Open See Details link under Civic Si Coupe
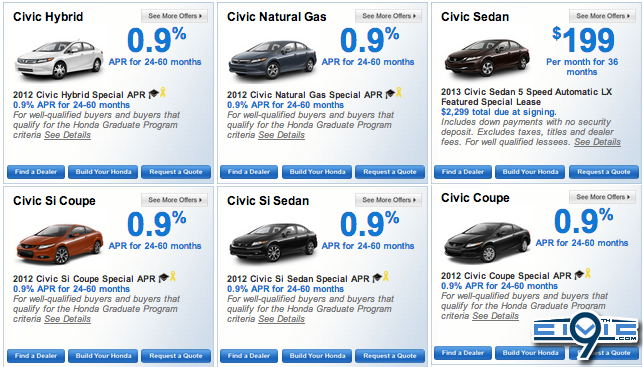Screen dimensions: 643x367 [68, 319]
